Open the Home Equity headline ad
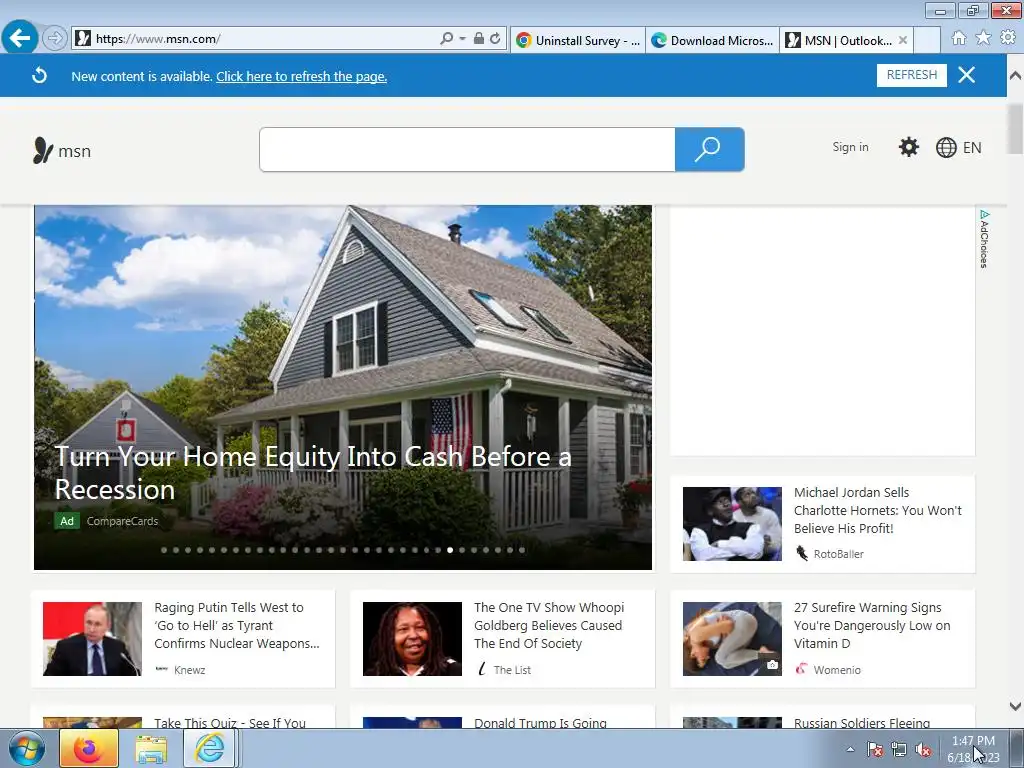The height and width of the screenshot is (768, 1024). 313,473
